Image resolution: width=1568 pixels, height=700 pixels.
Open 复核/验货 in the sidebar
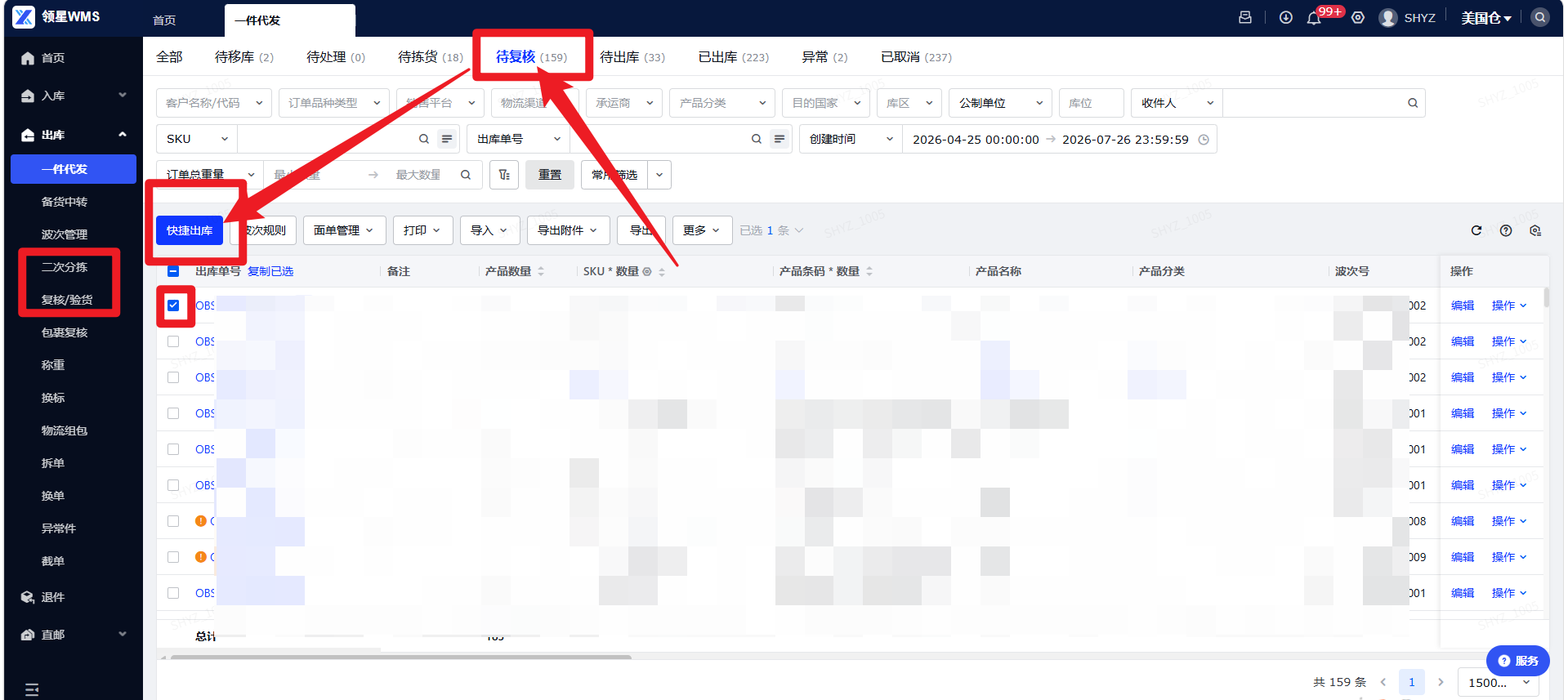point(67,300)
